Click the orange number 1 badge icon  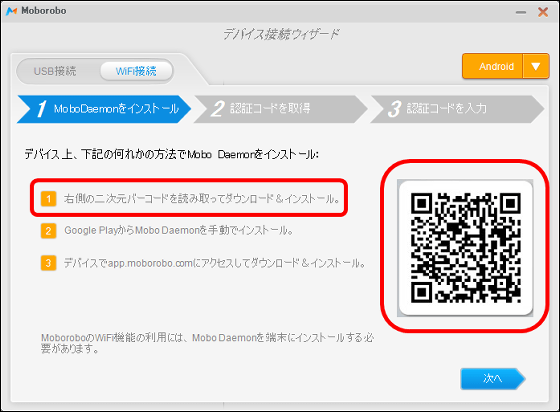pyautogui.click(x=49, y=199)
